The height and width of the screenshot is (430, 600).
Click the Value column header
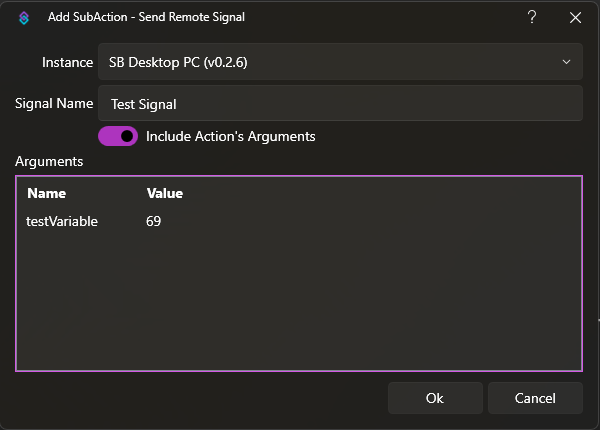tap(165, 193)
